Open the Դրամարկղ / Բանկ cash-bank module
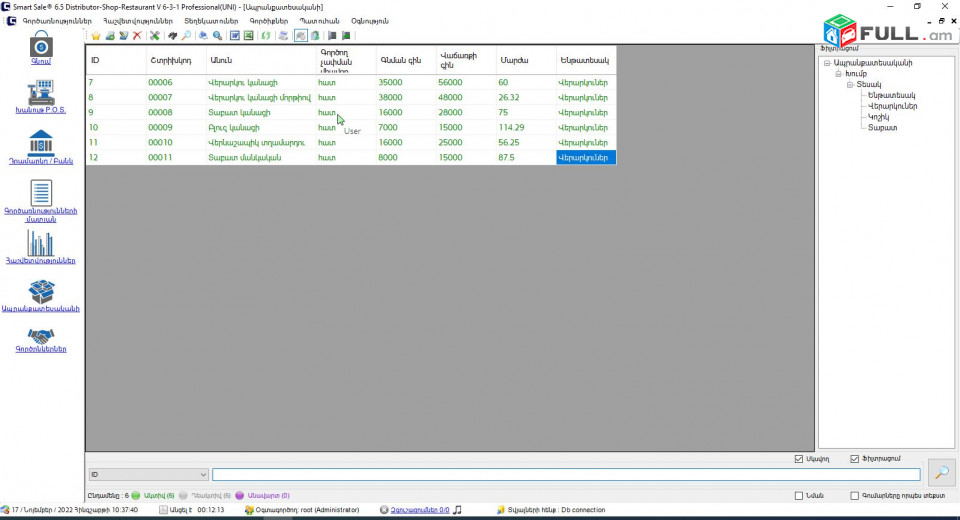The image size is (960, 520). [40, 147]
